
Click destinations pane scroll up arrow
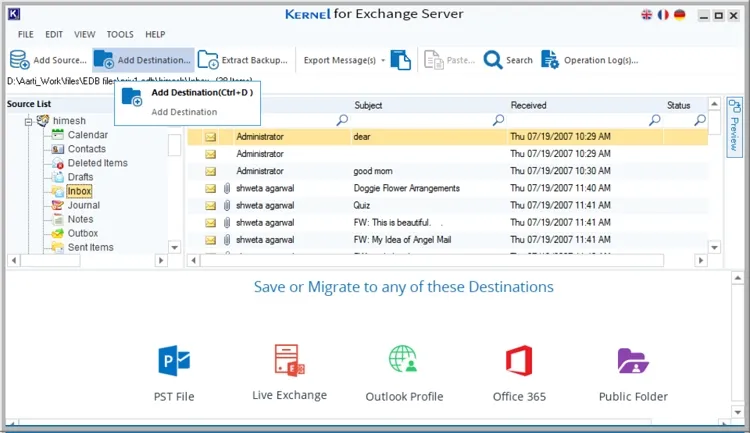(x=738, y=278)
